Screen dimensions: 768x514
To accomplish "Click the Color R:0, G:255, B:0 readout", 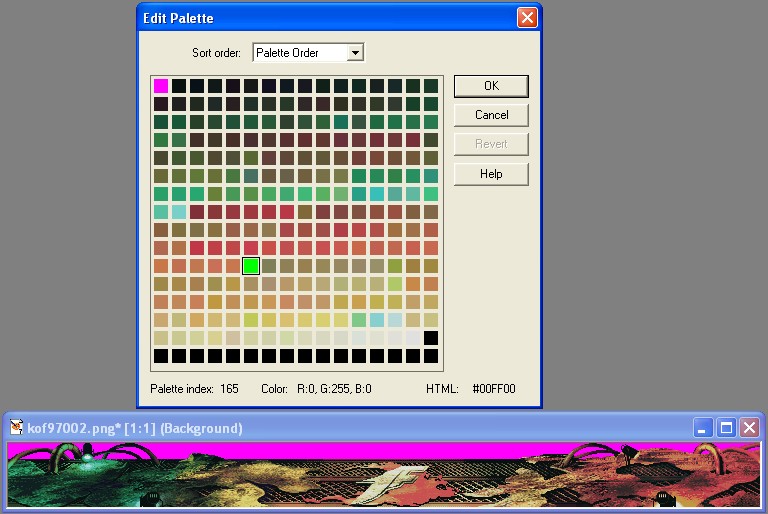I will click(316, 389).
